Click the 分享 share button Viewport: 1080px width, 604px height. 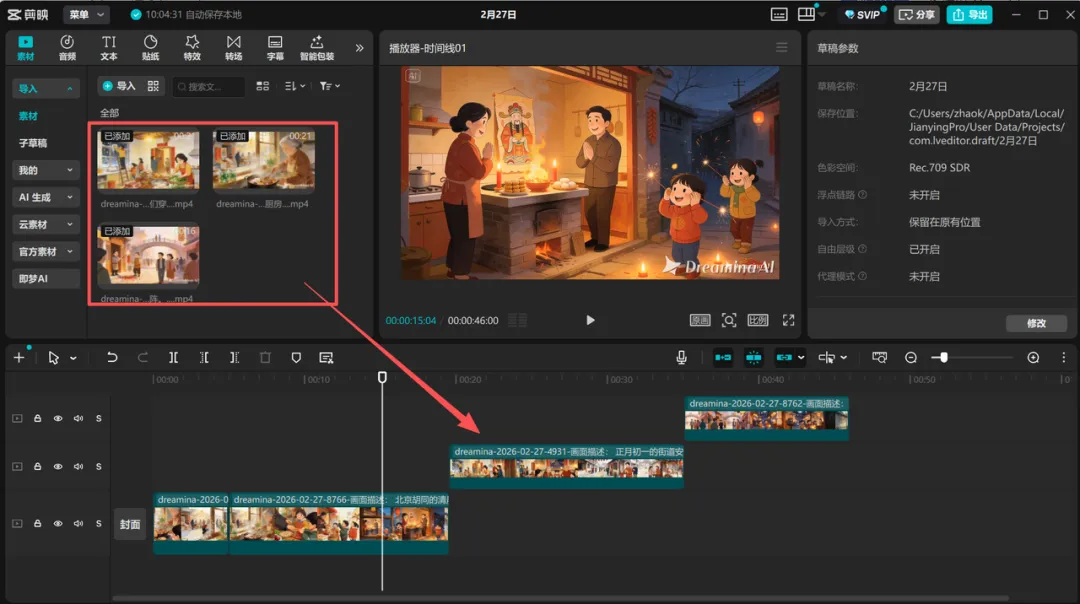click(x=917, y=14)
